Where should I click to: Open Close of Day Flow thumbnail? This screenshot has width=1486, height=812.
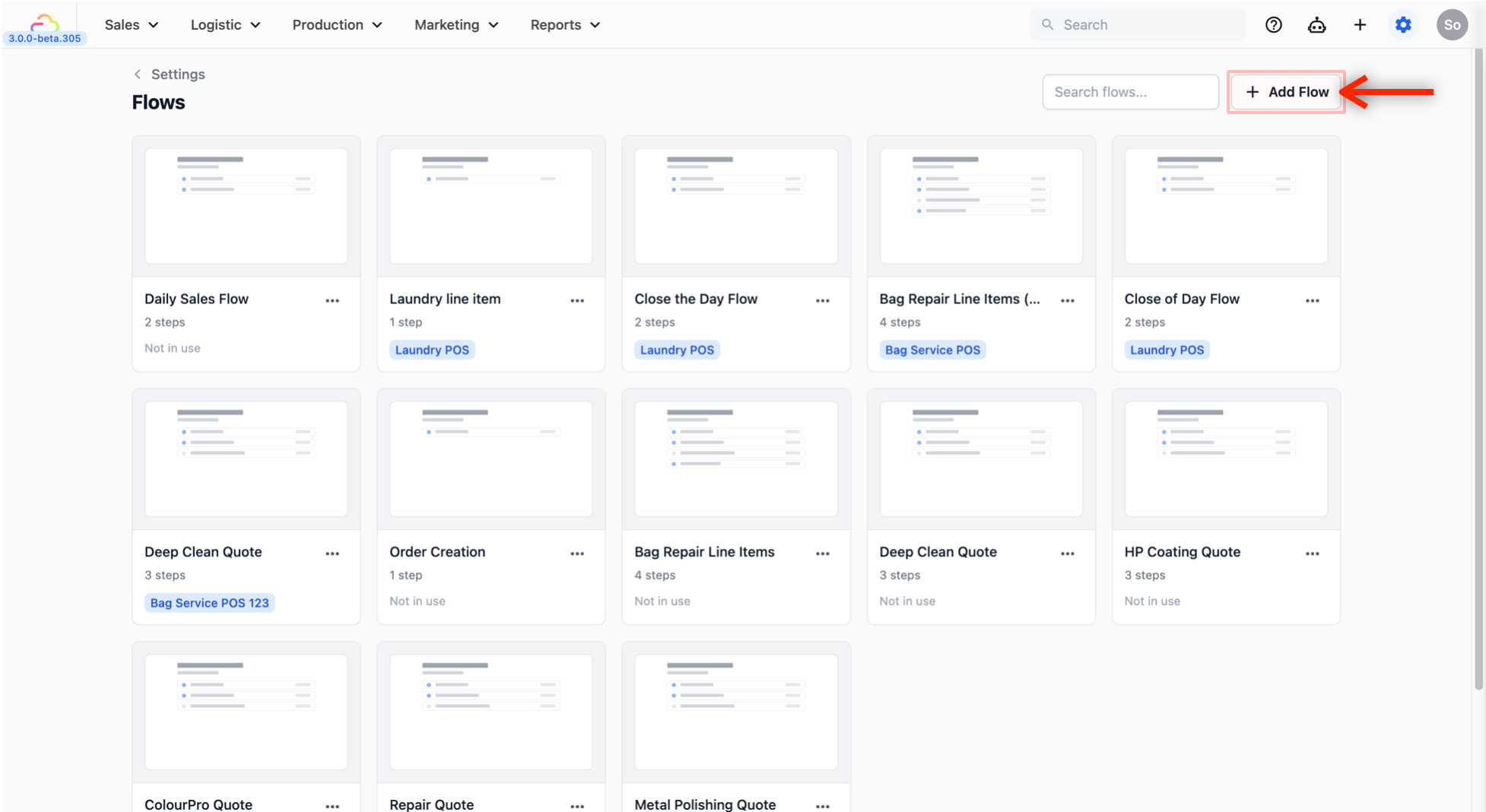tap(1226, 206)
